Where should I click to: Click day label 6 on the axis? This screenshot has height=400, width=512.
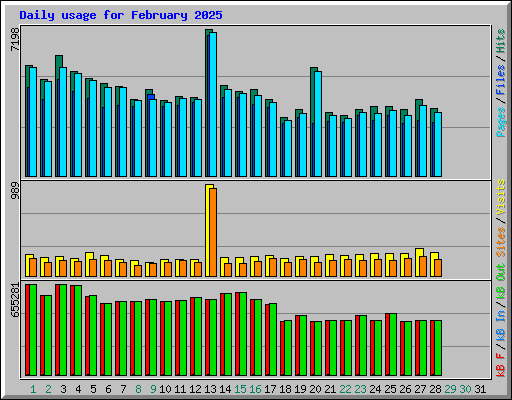click(108, 389)
